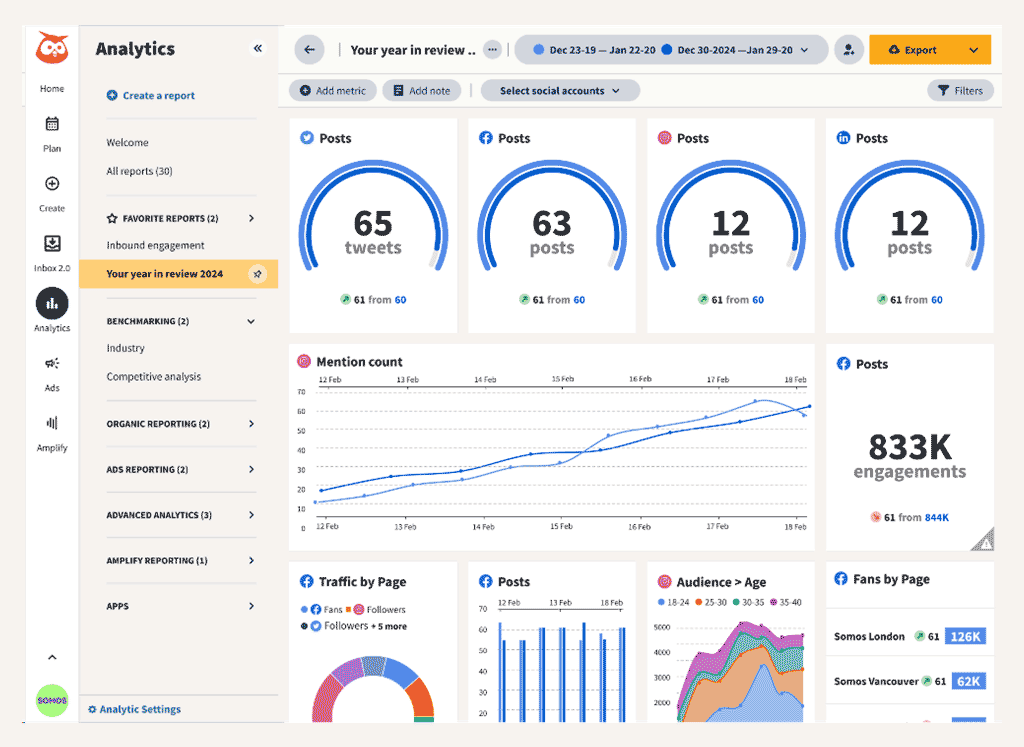Collapse the Benchmarking section

click(251, 322)
